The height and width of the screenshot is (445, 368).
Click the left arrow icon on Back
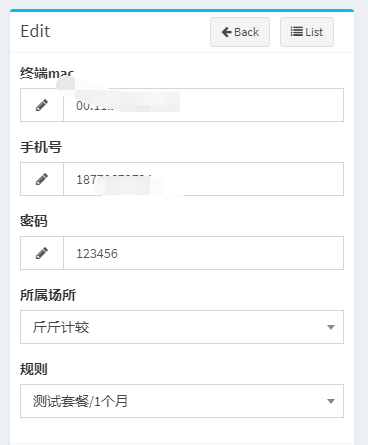227,32
